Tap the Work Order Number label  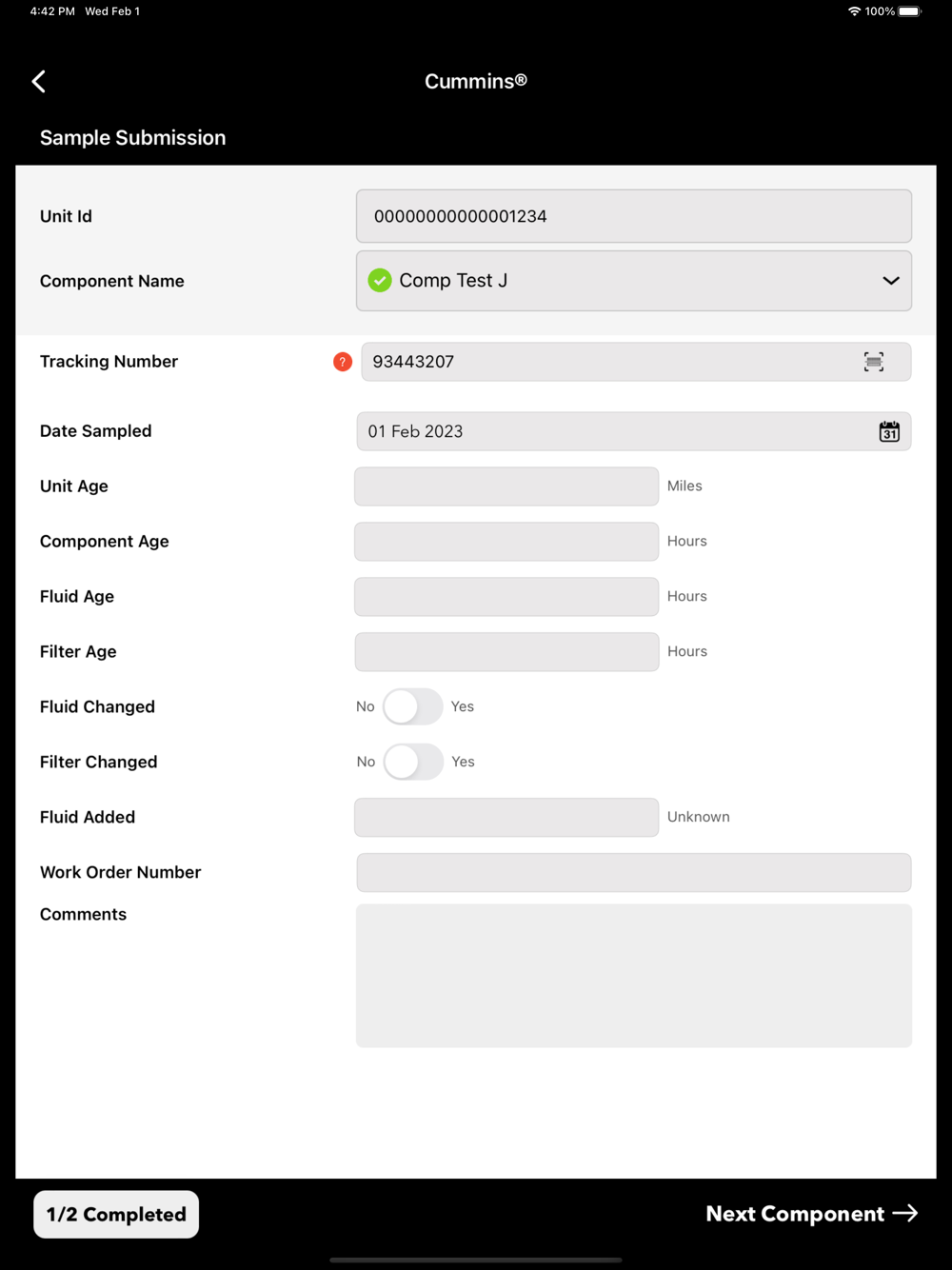(x=121, y=872)
